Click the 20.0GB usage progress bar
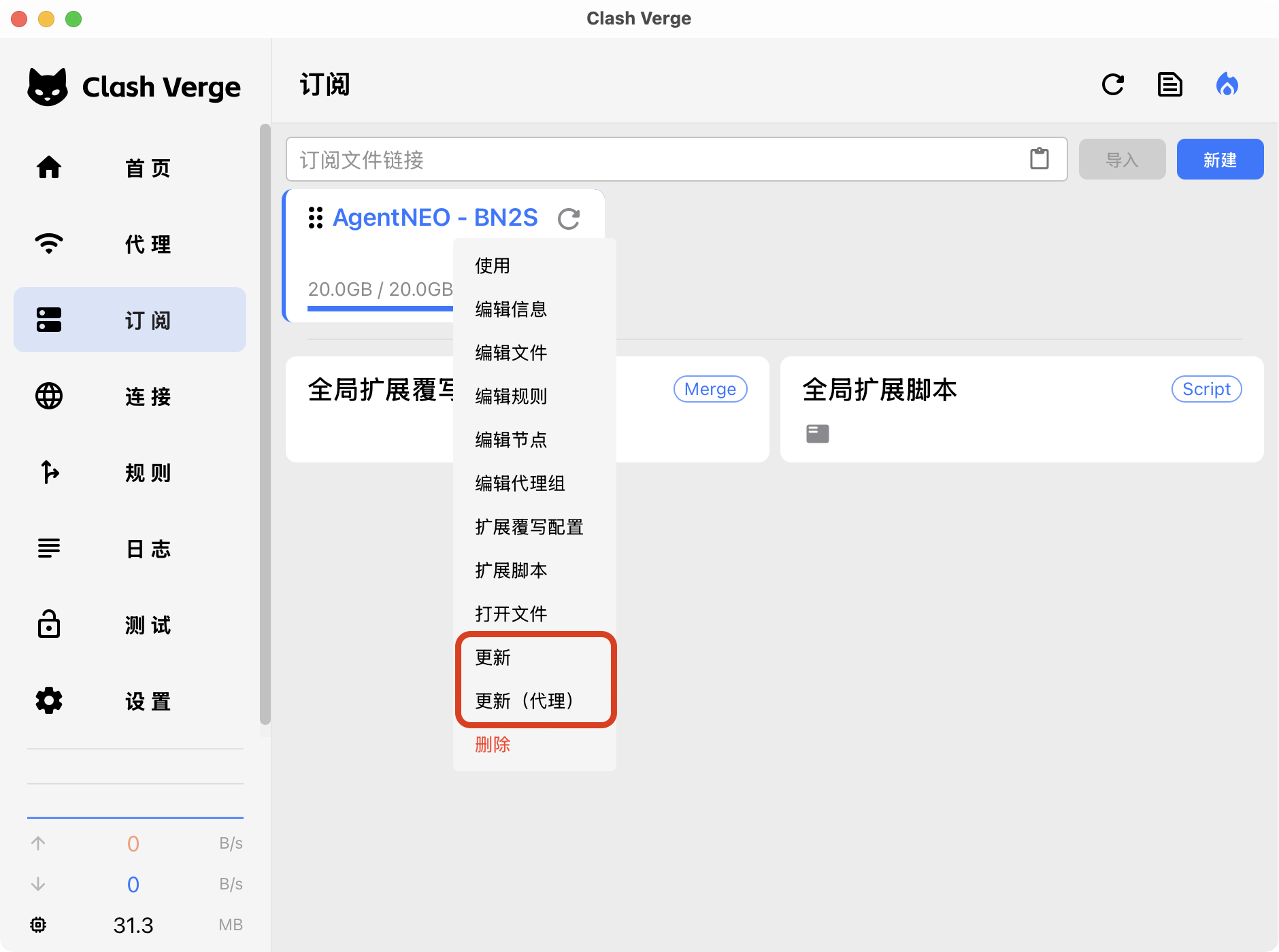Viewport: 1279px width, 952px height. (x=380, y=308)
